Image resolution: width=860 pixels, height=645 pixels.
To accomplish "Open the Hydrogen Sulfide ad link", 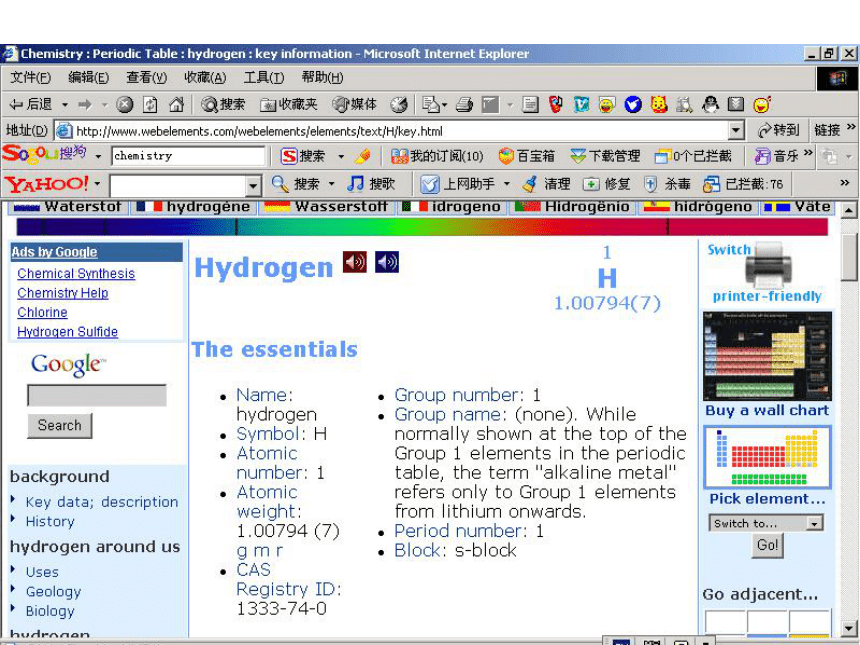I will 67,332.
